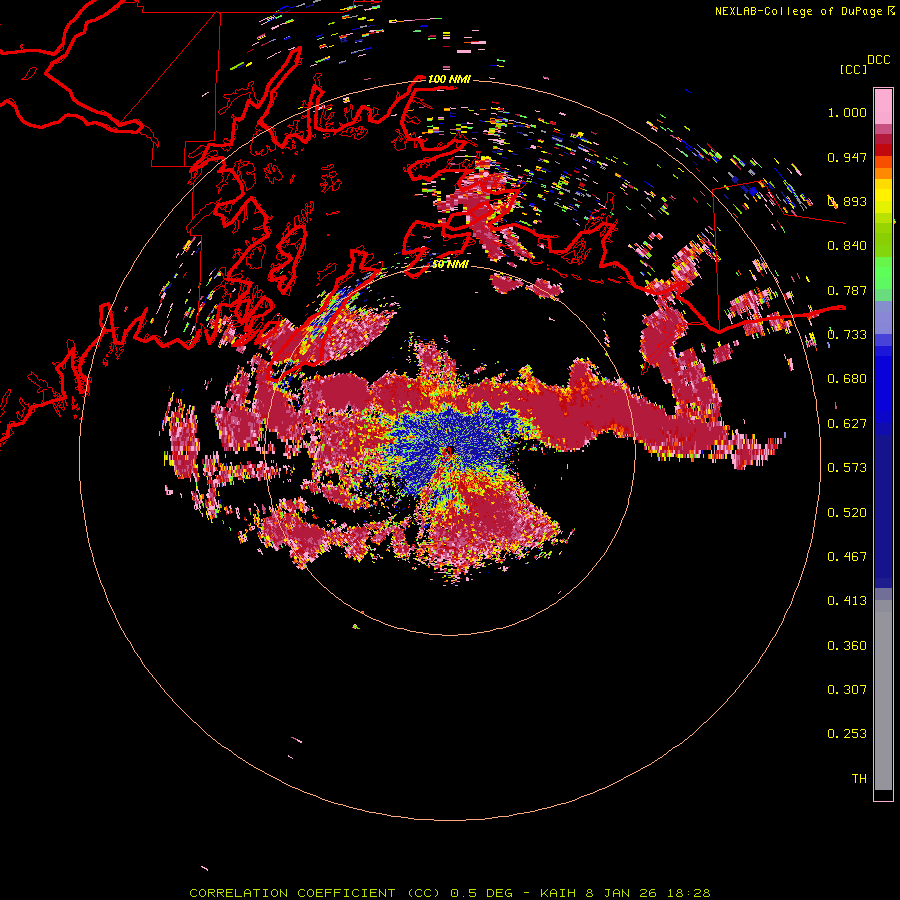Pick the 0.627 legend label
This screenshot has width=900, height=900.
pos(847,424)
